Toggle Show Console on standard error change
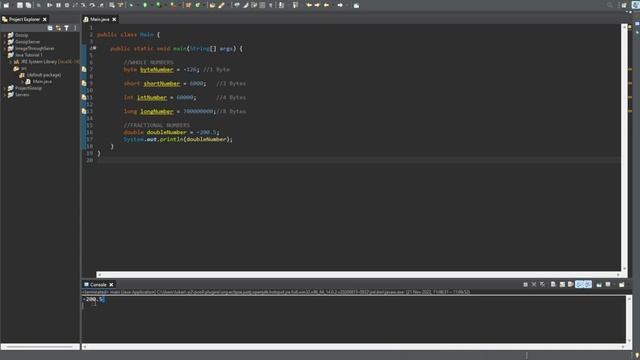 (588, 284)
